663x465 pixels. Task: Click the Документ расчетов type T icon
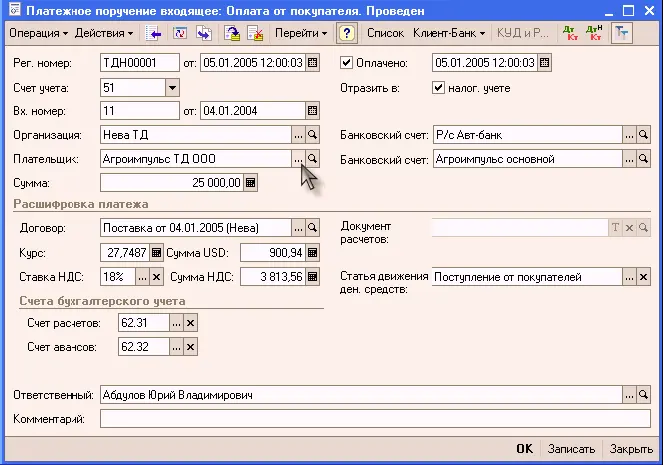[x=616, y=228]
